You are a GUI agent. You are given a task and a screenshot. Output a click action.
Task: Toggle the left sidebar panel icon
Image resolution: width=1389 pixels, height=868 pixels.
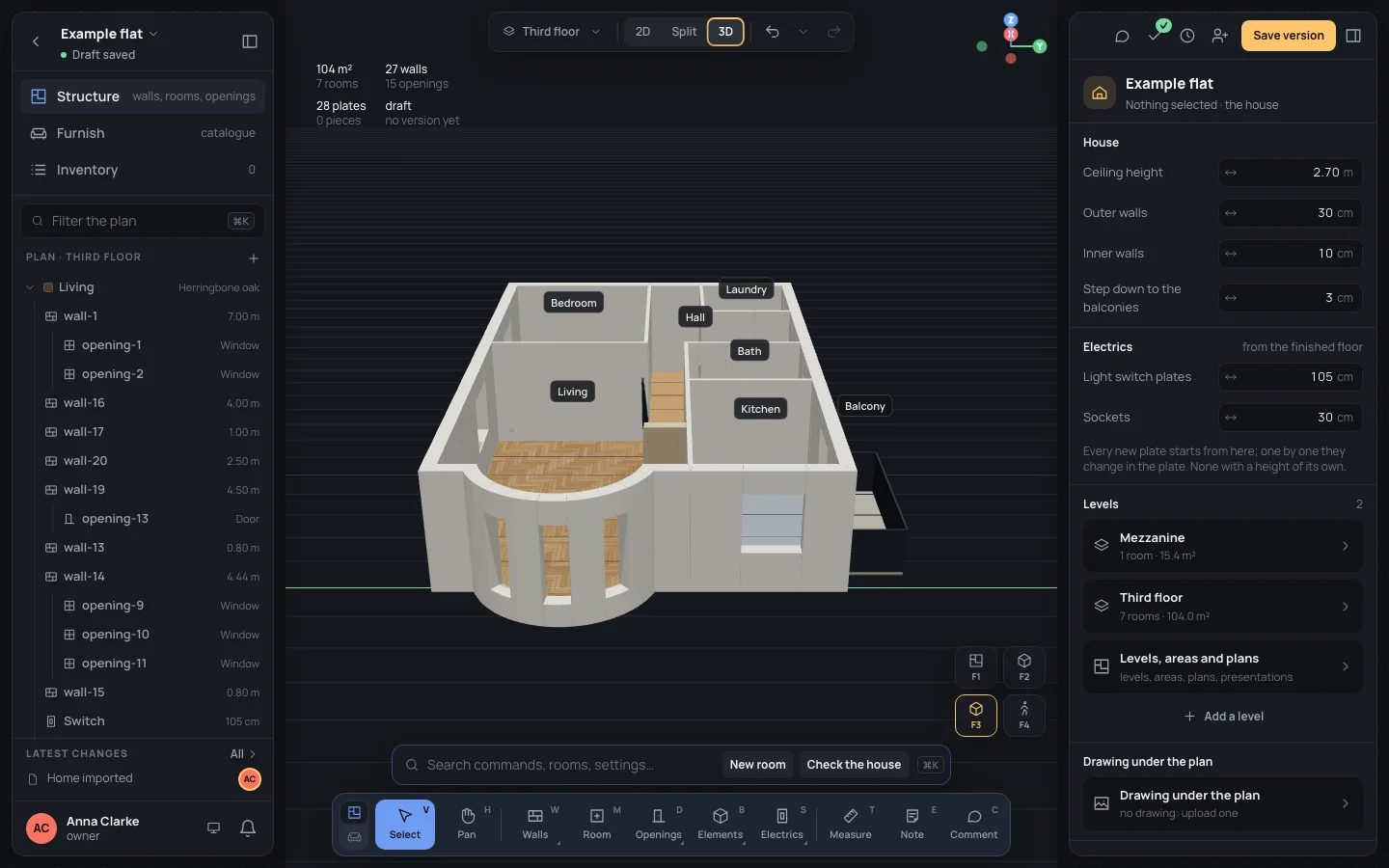pyautogui.click(x=250, y=41)
